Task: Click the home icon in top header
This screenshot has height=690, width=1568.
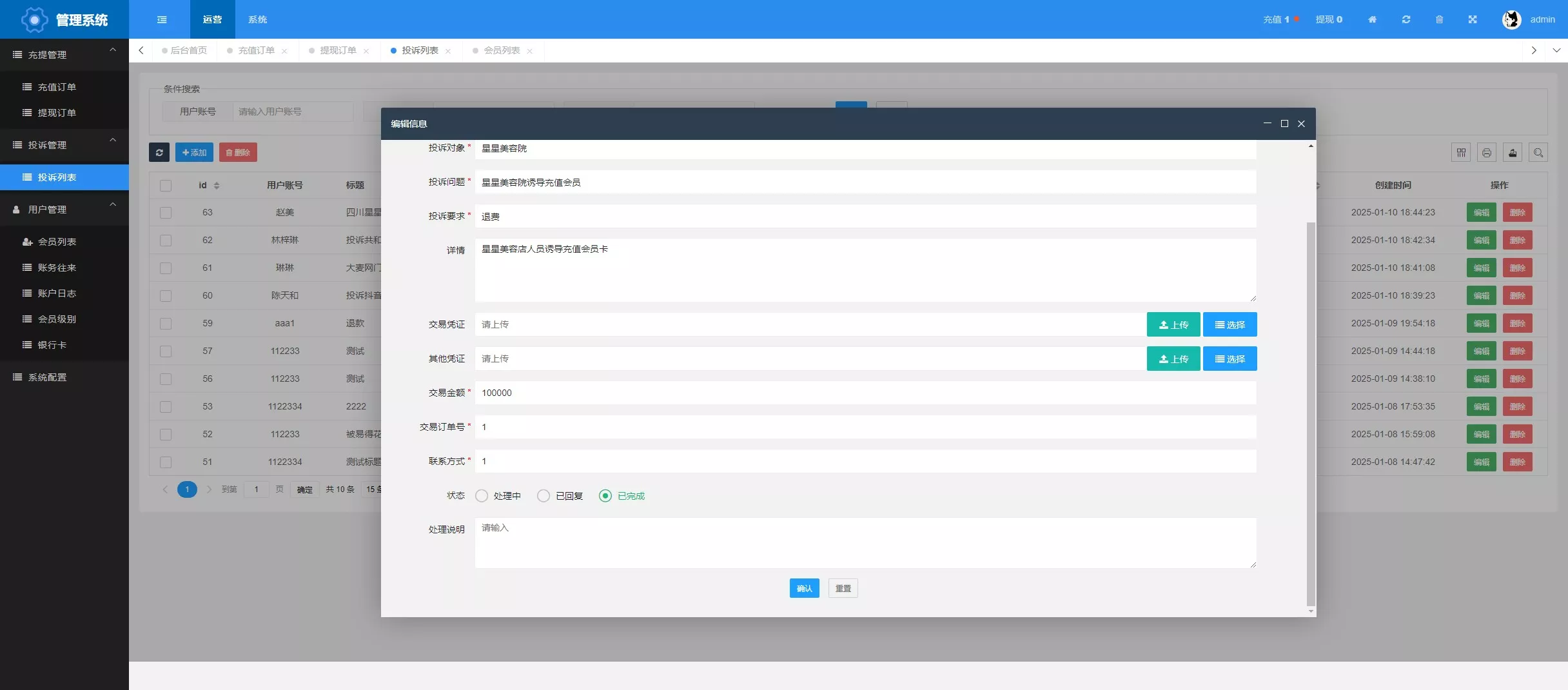Action: coord(1372,19)
